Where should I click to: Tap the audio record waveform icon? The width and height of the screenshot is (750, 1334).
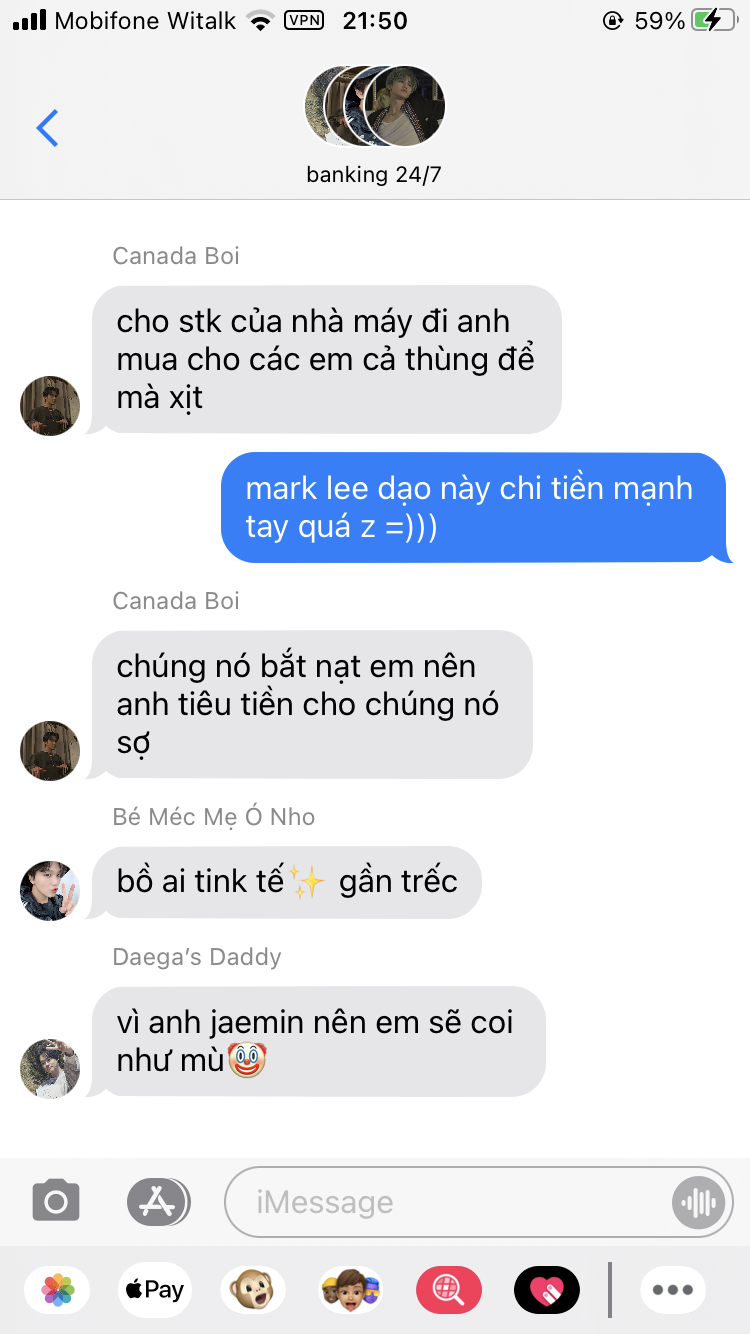click(697, 1202)
